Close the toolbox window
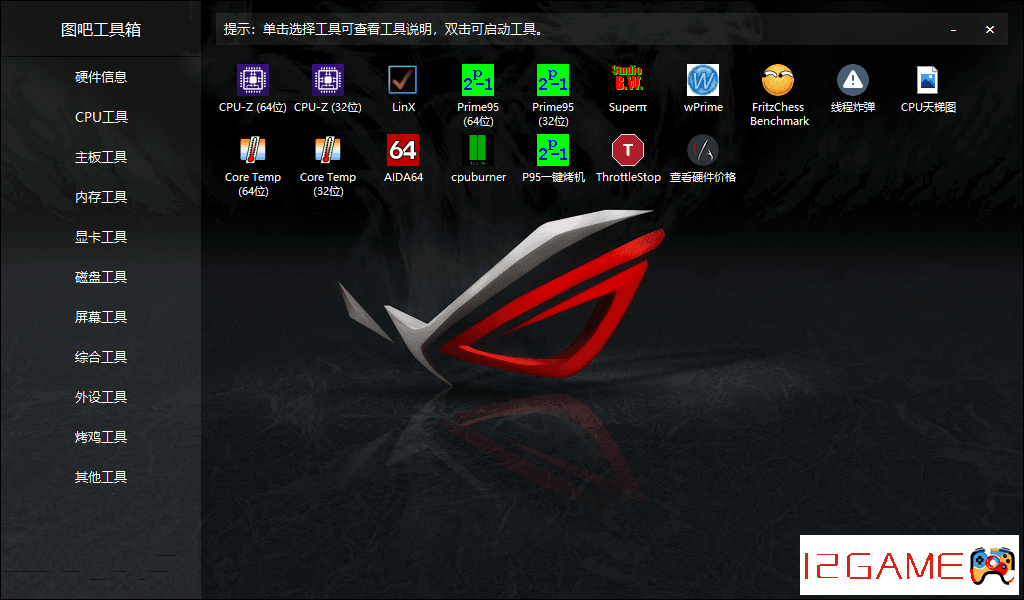 point(990,30)
